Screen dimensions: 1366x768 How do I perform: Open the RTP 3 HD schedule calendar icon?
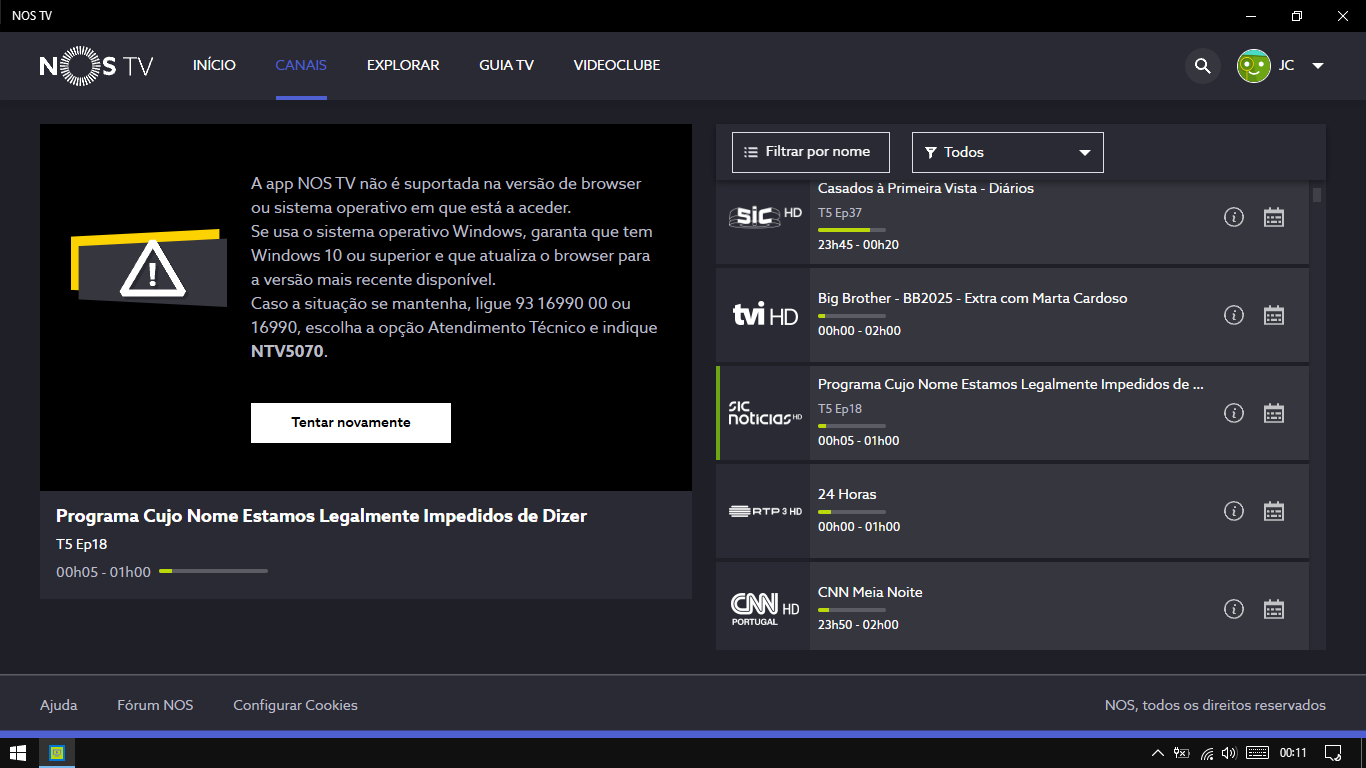point(1274,511)
